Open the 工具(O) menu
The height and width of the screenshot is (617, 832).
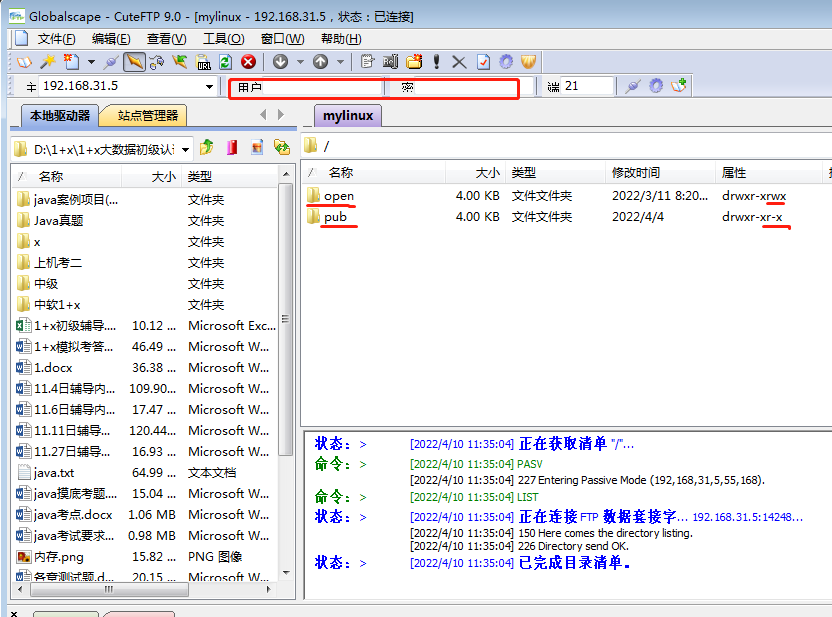223,39
